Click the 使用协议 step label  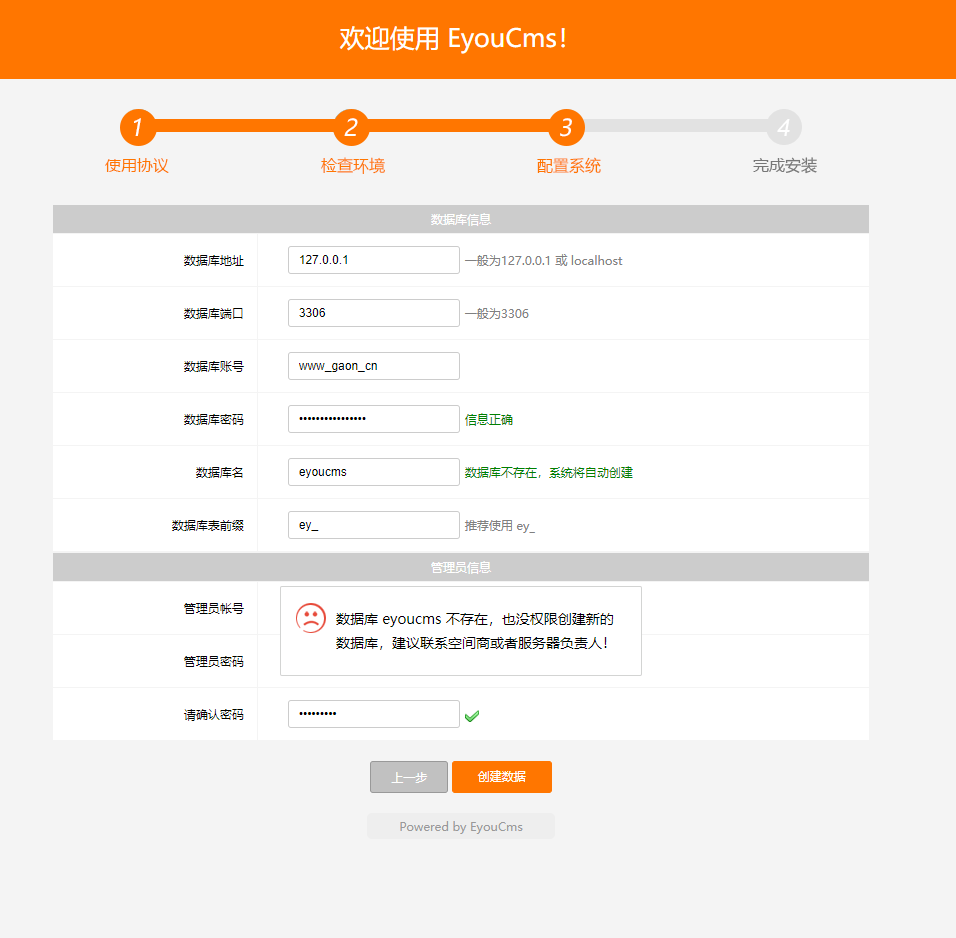click(137, 166)
